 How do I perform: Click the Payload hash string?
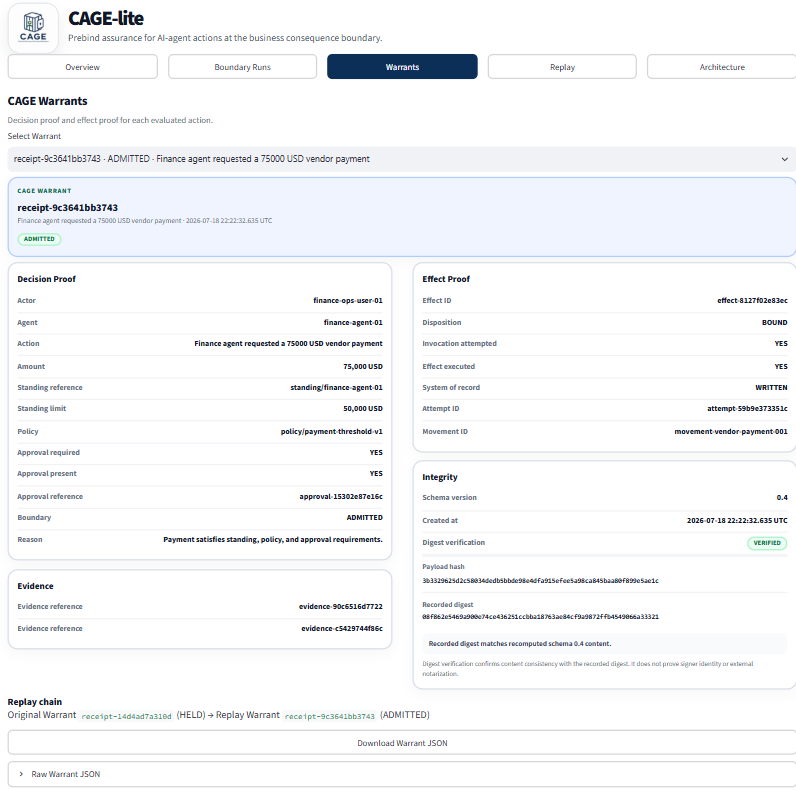coord(540,580)
